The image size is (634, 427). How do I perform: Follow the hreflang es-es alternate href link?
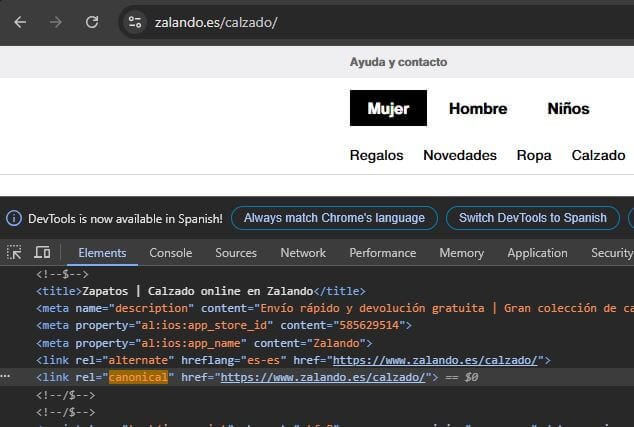[435, 360]
